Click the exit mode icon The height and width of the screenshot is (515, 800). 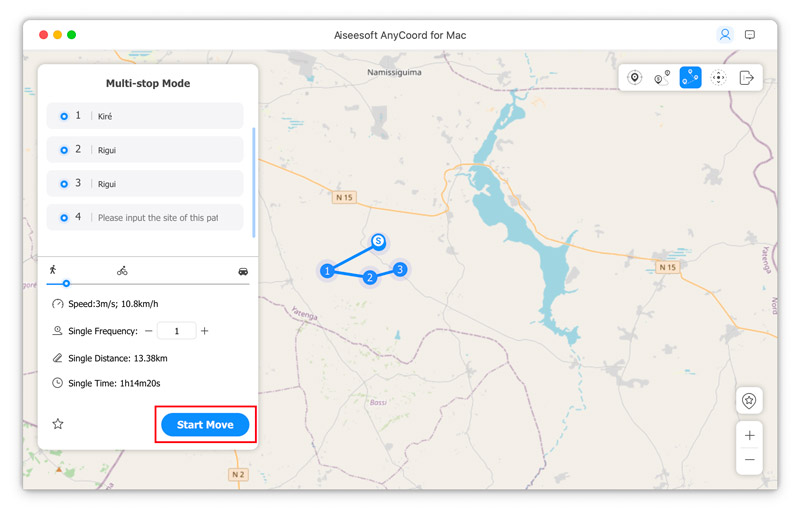[746, 78]
